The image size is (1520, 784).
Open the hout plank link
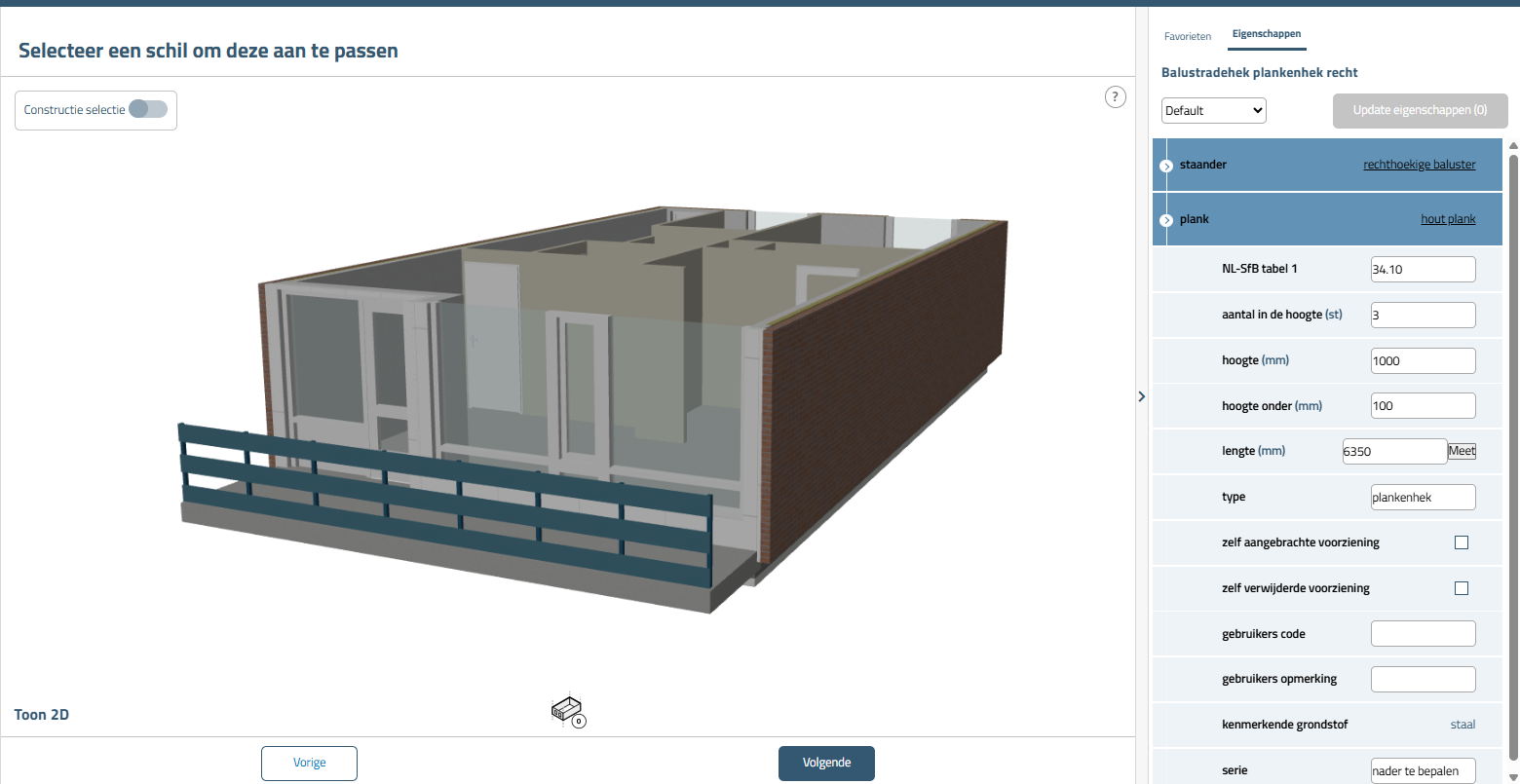pyautogui.click(x=1447, y=219)
